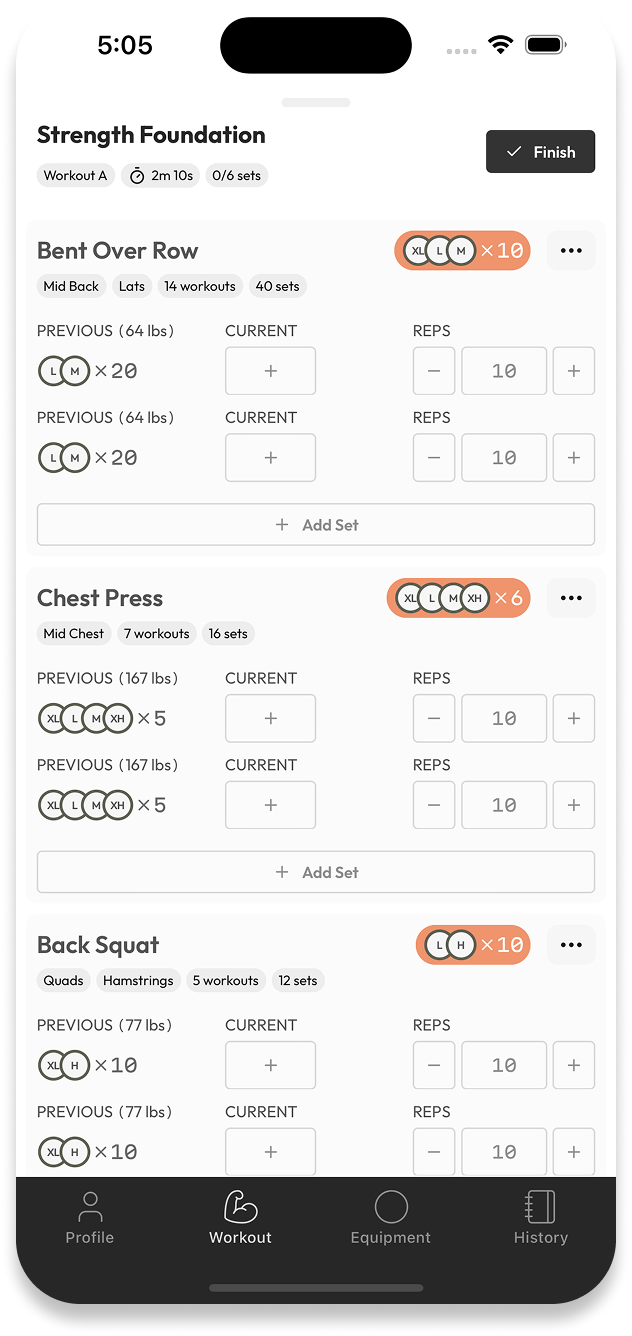
Task: Open Chest Press more options menu
Action: click(571, 598)
